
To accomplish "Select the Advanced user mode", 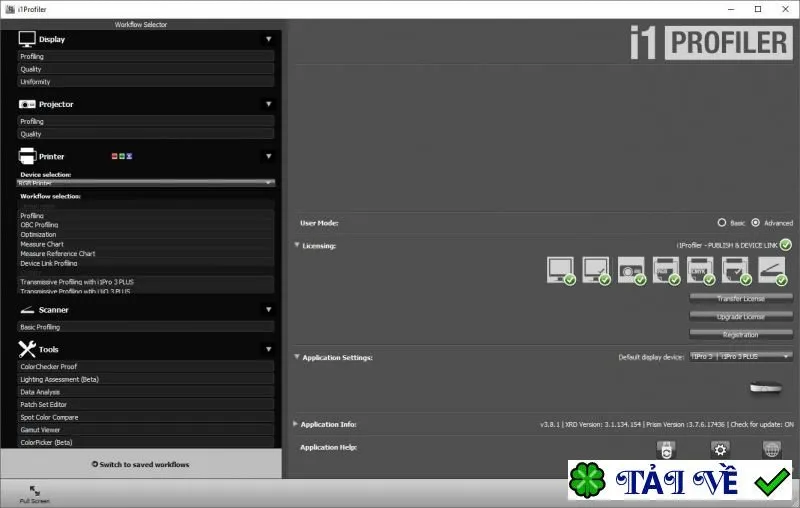I will point(756,223).
